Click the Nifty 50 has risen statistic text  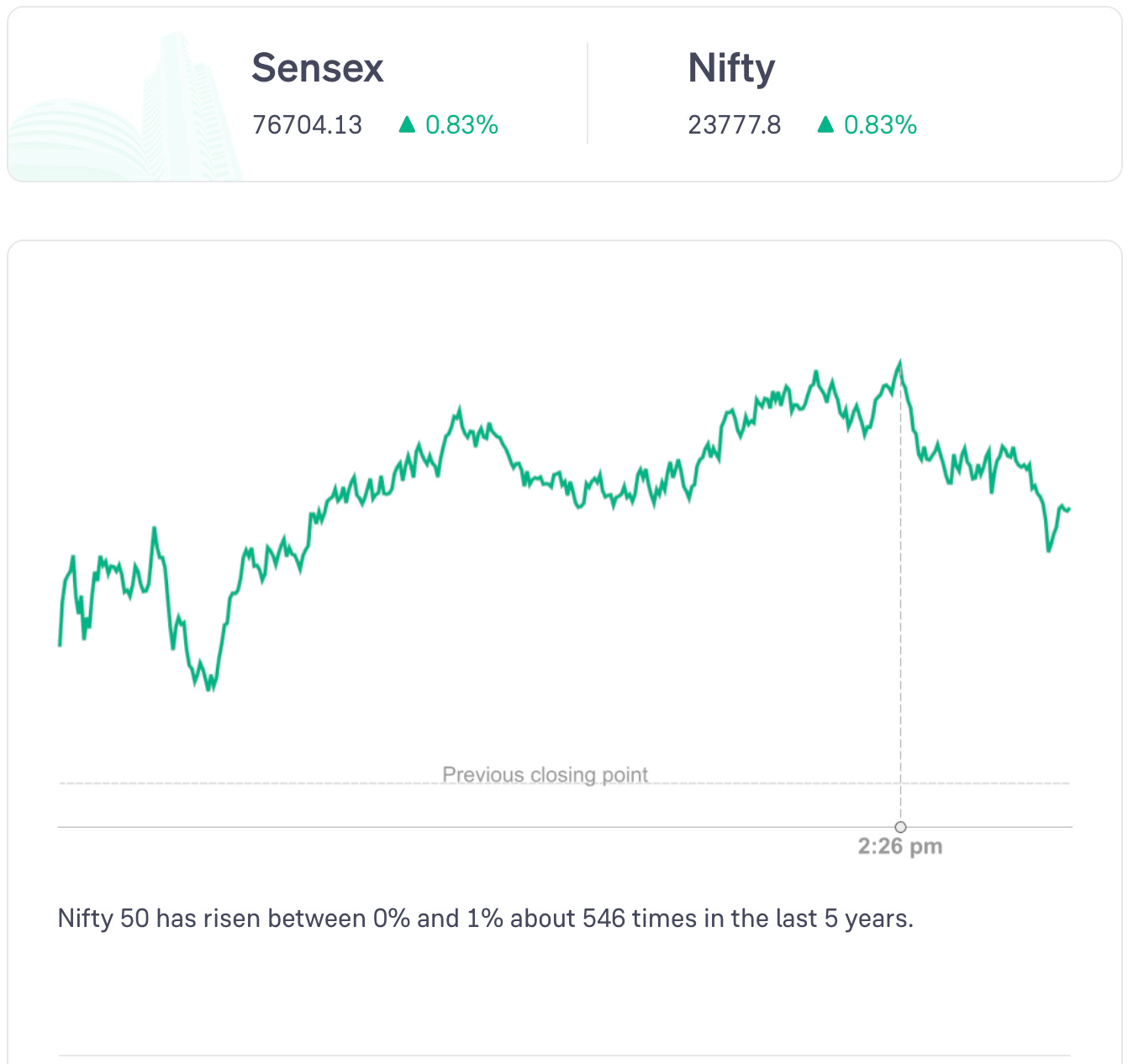[485, 919]
